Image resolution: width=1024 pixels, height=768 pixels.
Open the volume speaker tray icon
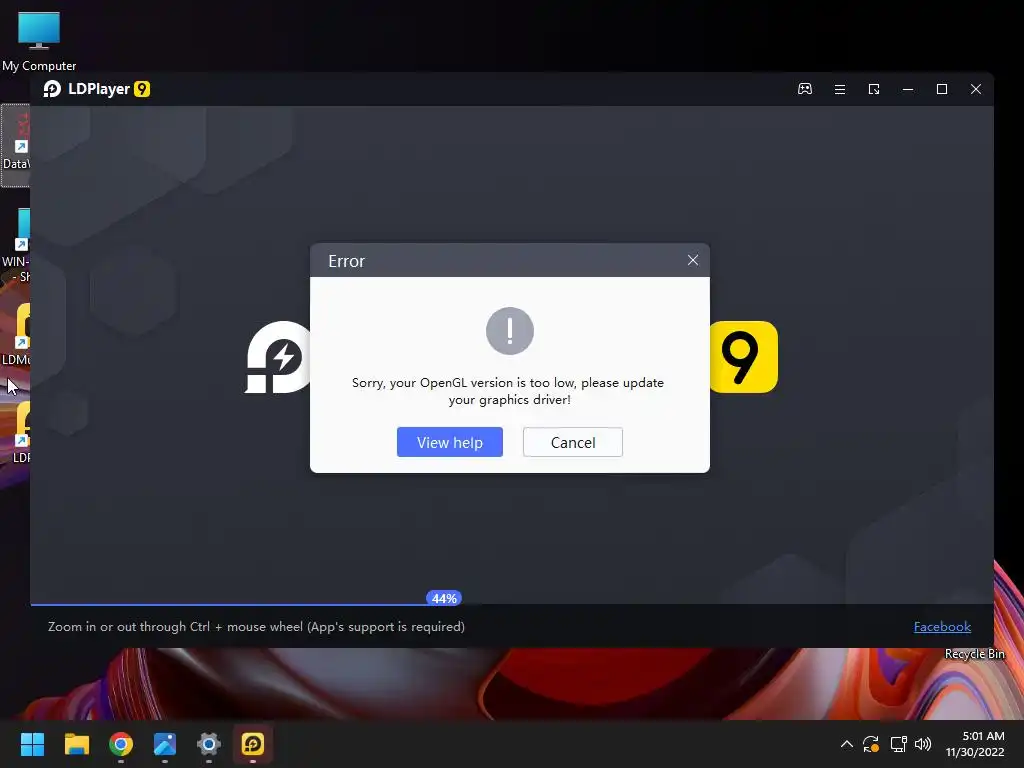click(923, 744)
